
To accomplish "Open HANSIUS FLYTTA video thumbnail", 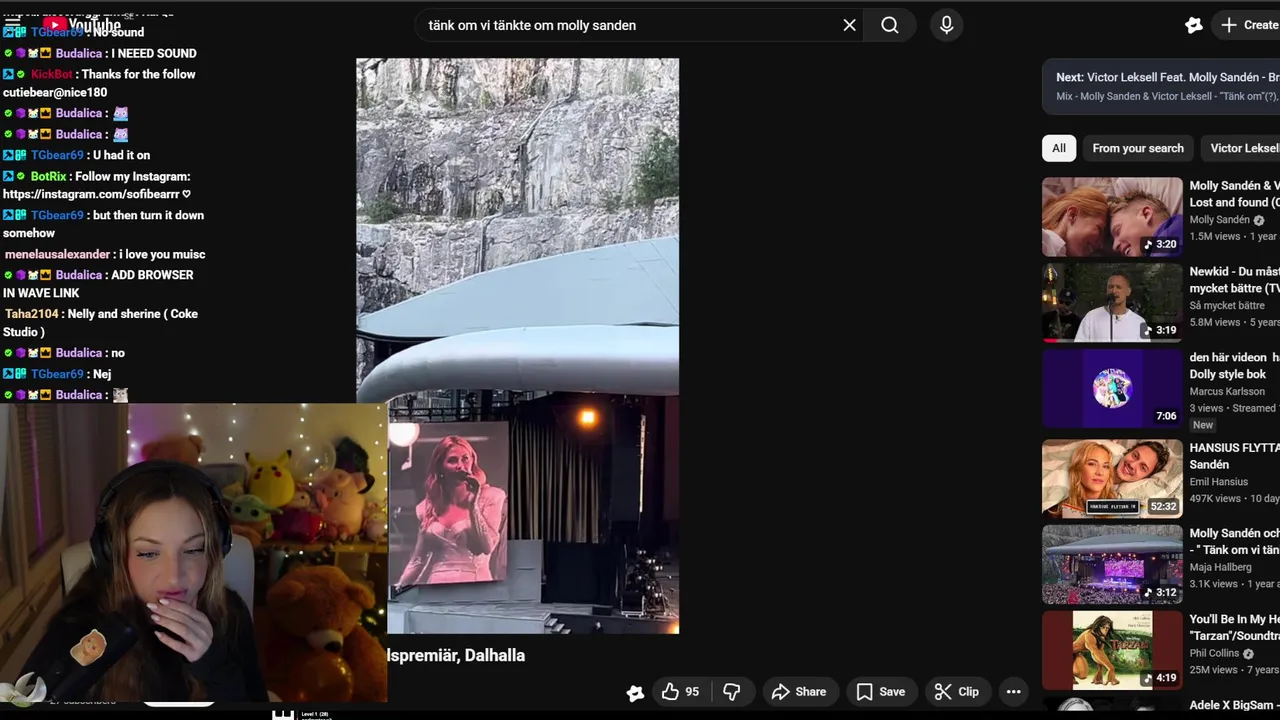I will tap(1112, 478).
